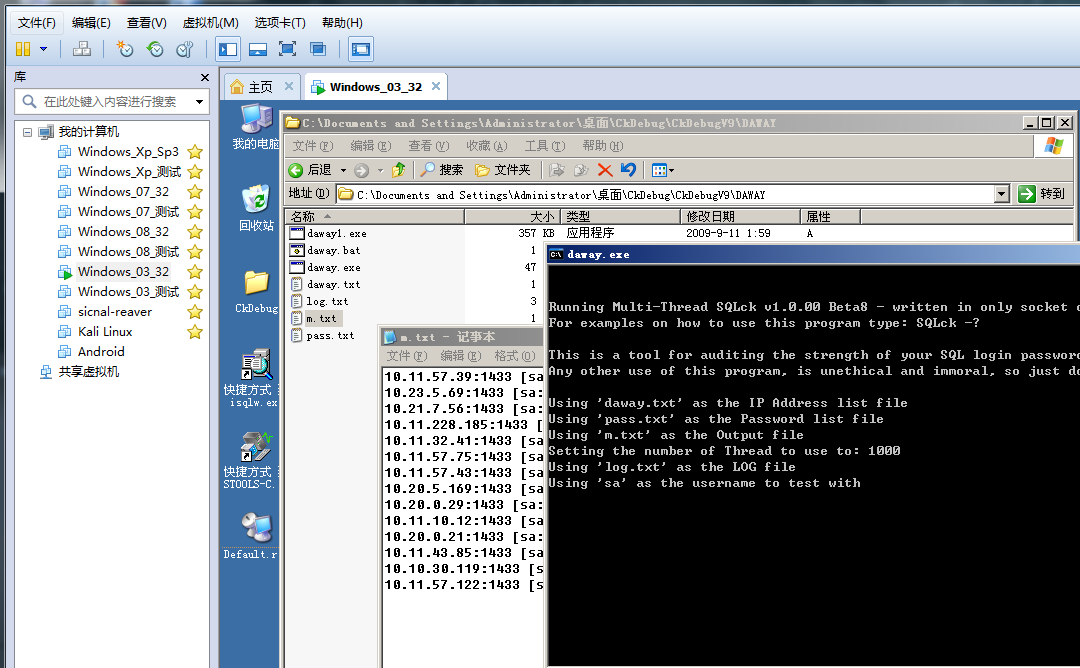Click the isqlw shortcut desktop icon

251,379
